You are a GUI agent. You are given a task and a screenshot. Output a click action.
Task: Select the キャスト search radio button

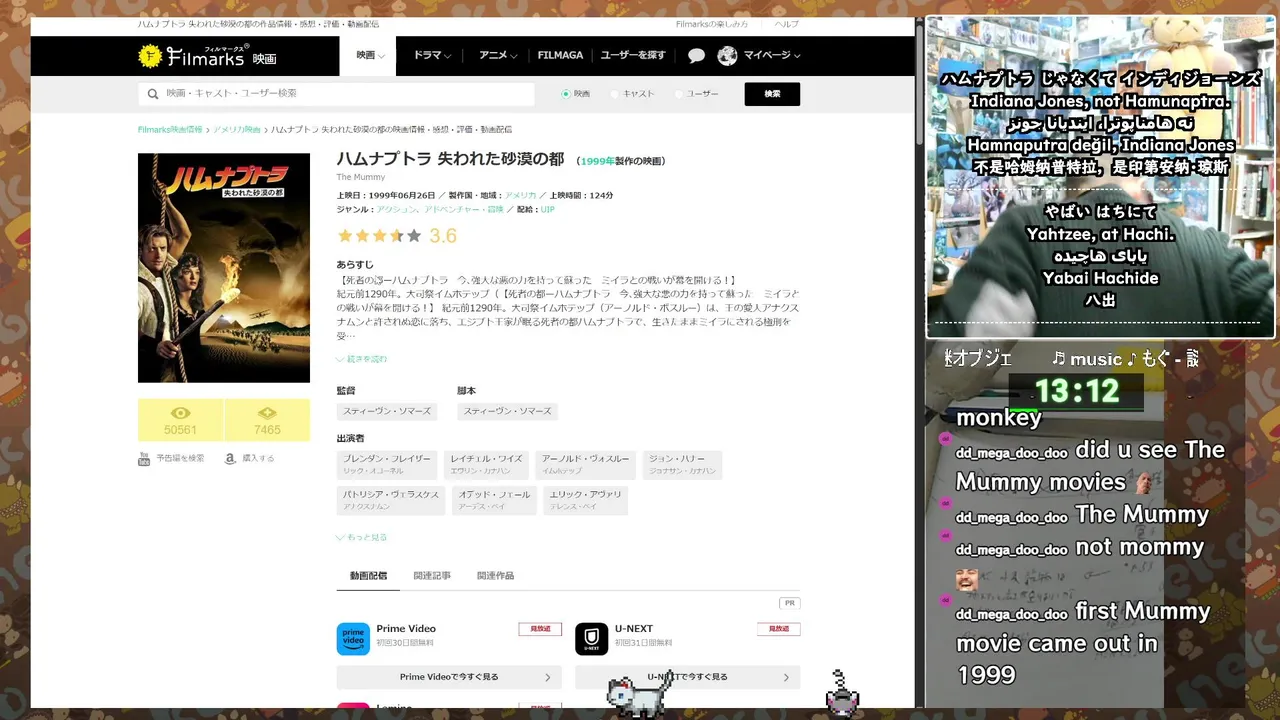click(x=614, y=94)
